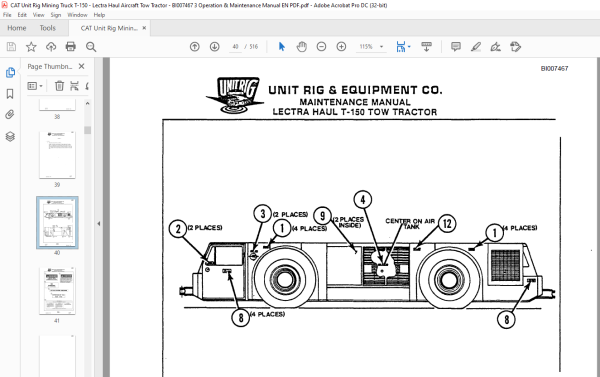Go to next page arrow icon
Image resolution: width=600 pixels, height=377 pixels.
215,47
